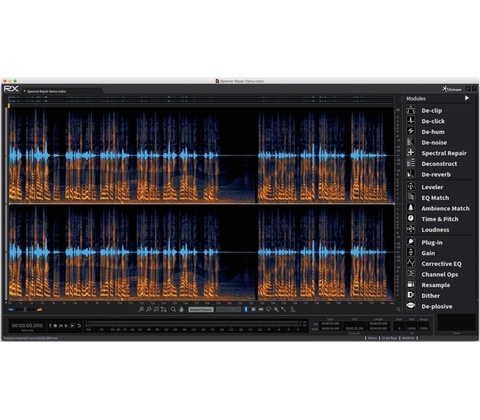Viewport: 480px width, 420px height.
Task: Click the timecode display 00:00:00.000
Action: (27, 325)
